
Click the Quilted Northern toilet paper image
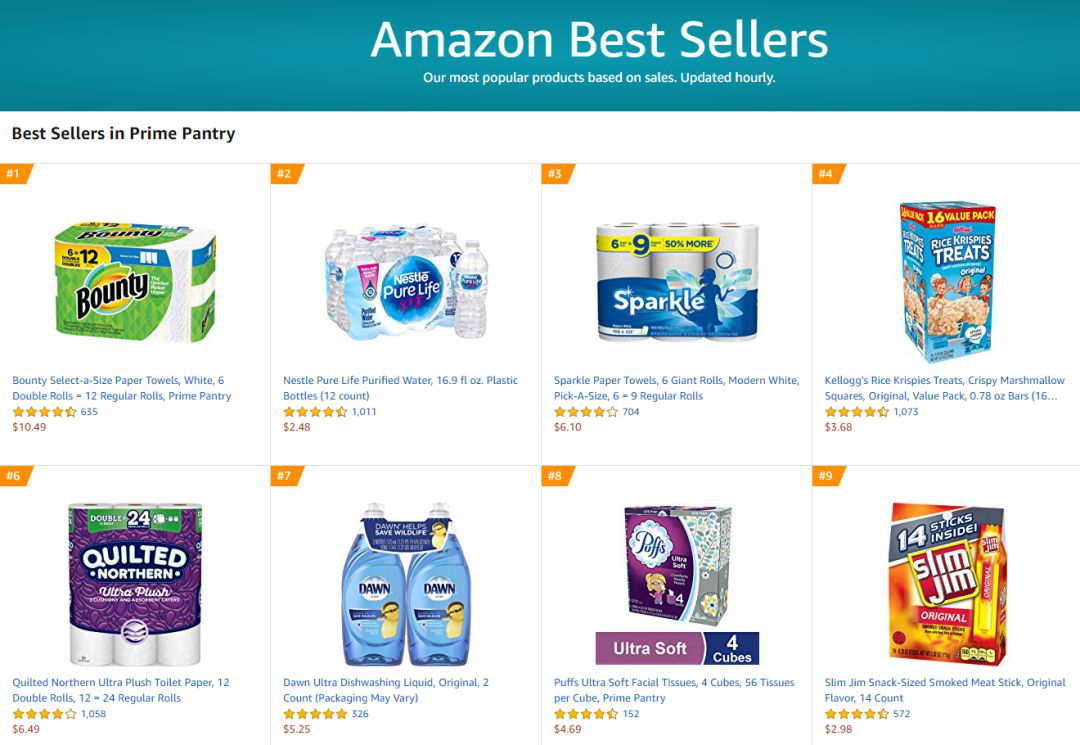coord(135,585)
